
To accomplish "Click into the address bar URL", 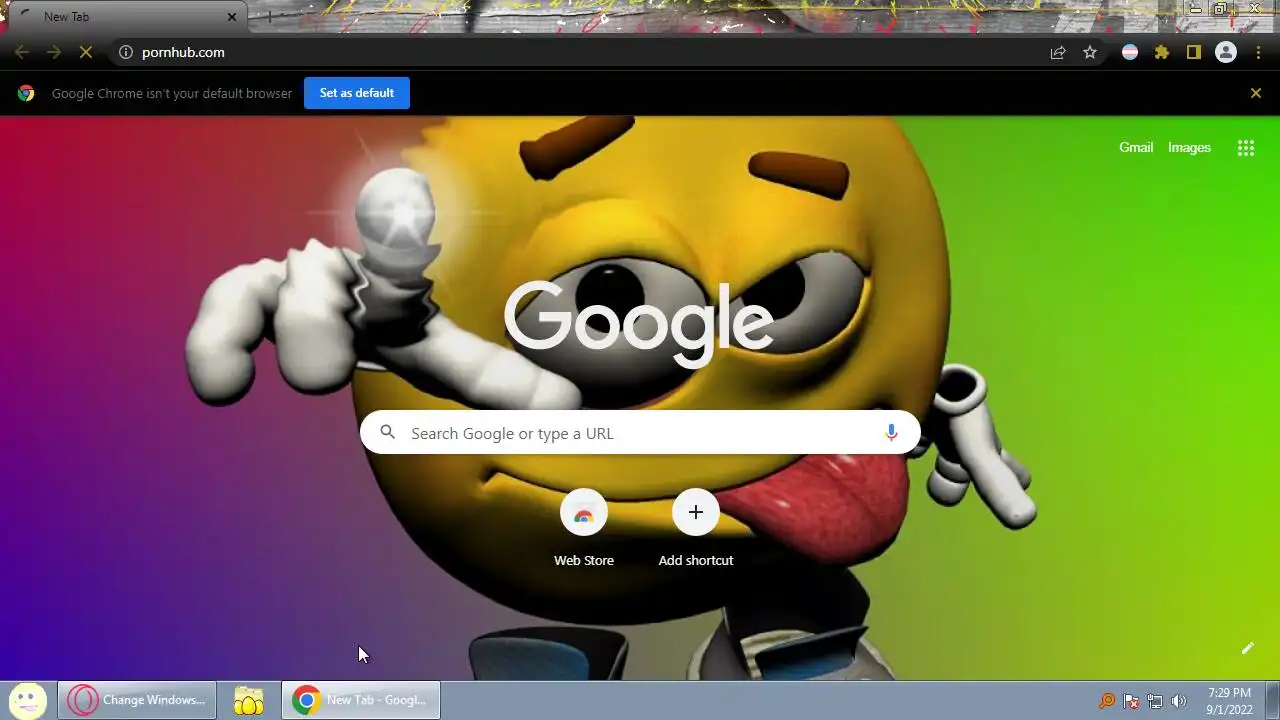I will (x=183, y=52).
